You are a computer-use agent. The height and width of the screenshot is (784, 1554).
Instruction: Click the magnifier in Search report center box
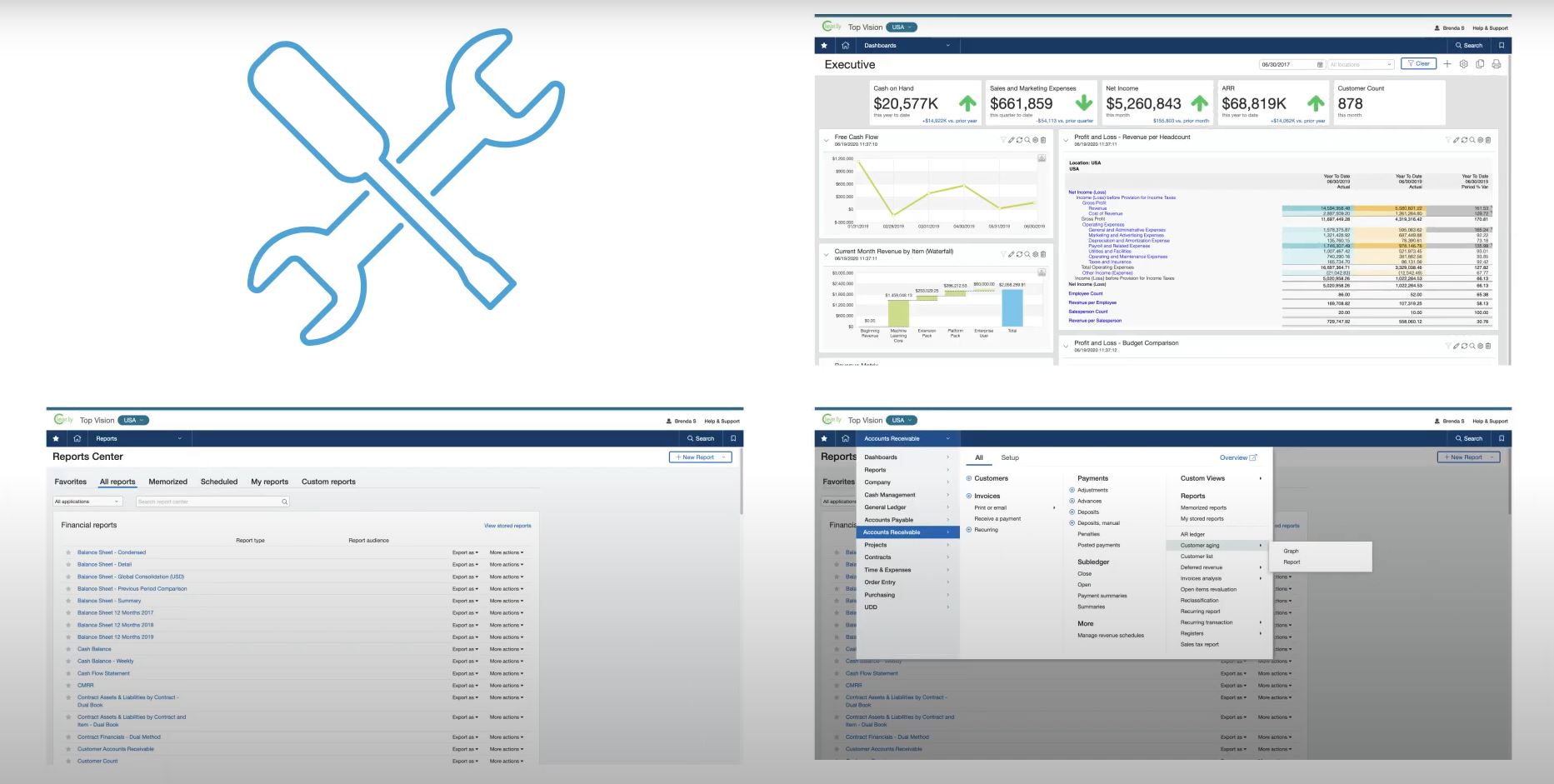click(284, 502)
